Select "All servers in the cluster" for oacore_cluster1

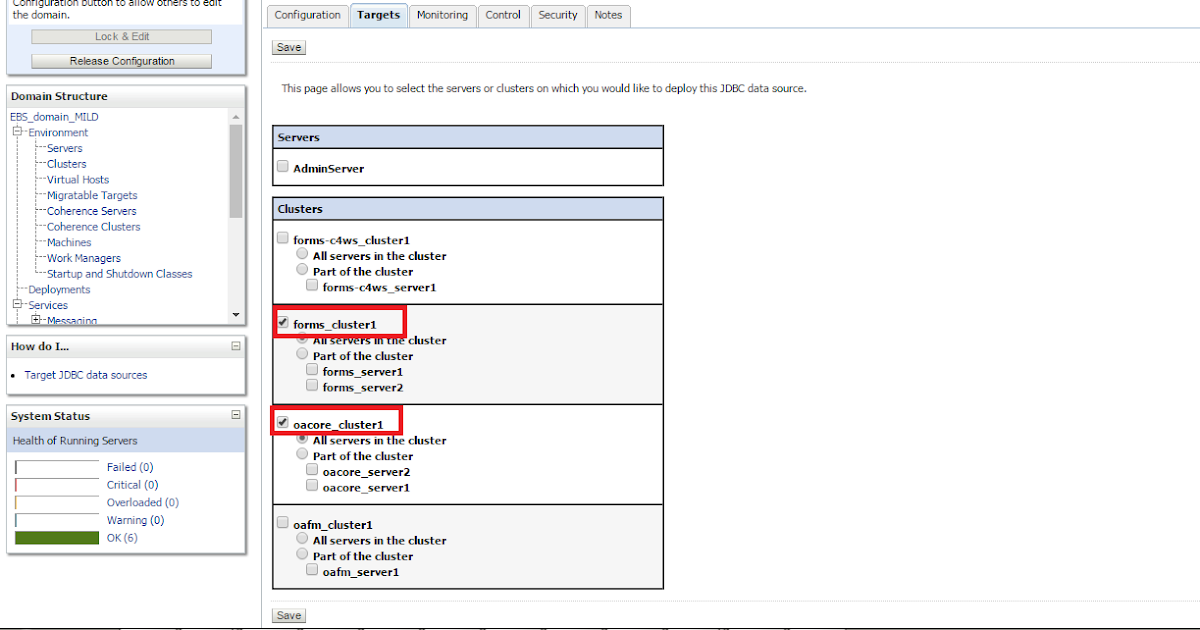click(x=301, y=438)
